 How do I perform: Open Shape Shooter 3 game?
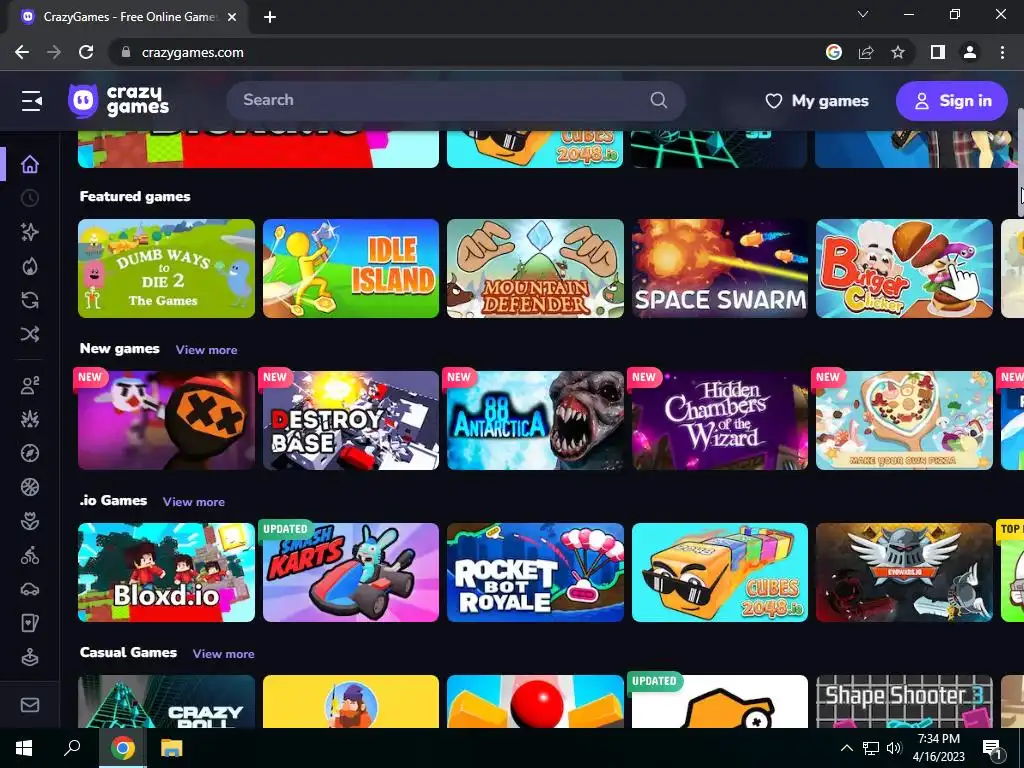[904, 701]
